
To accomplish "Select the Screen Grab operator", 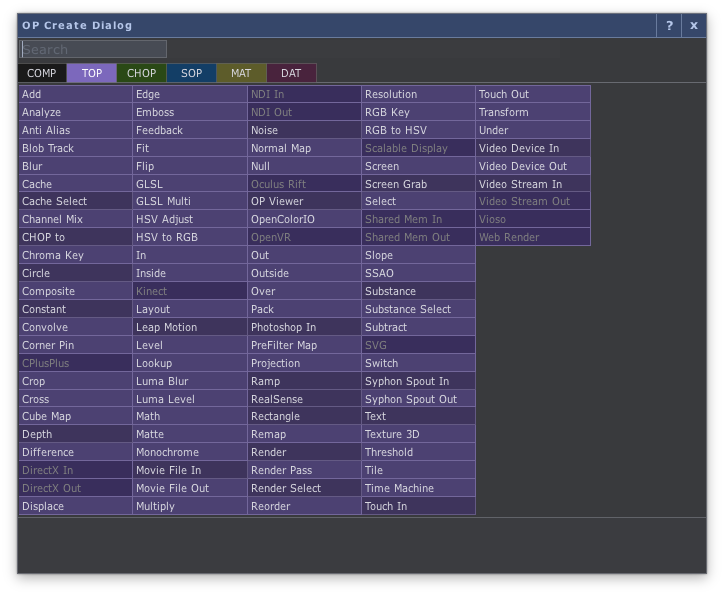I will tap(418, 184).
